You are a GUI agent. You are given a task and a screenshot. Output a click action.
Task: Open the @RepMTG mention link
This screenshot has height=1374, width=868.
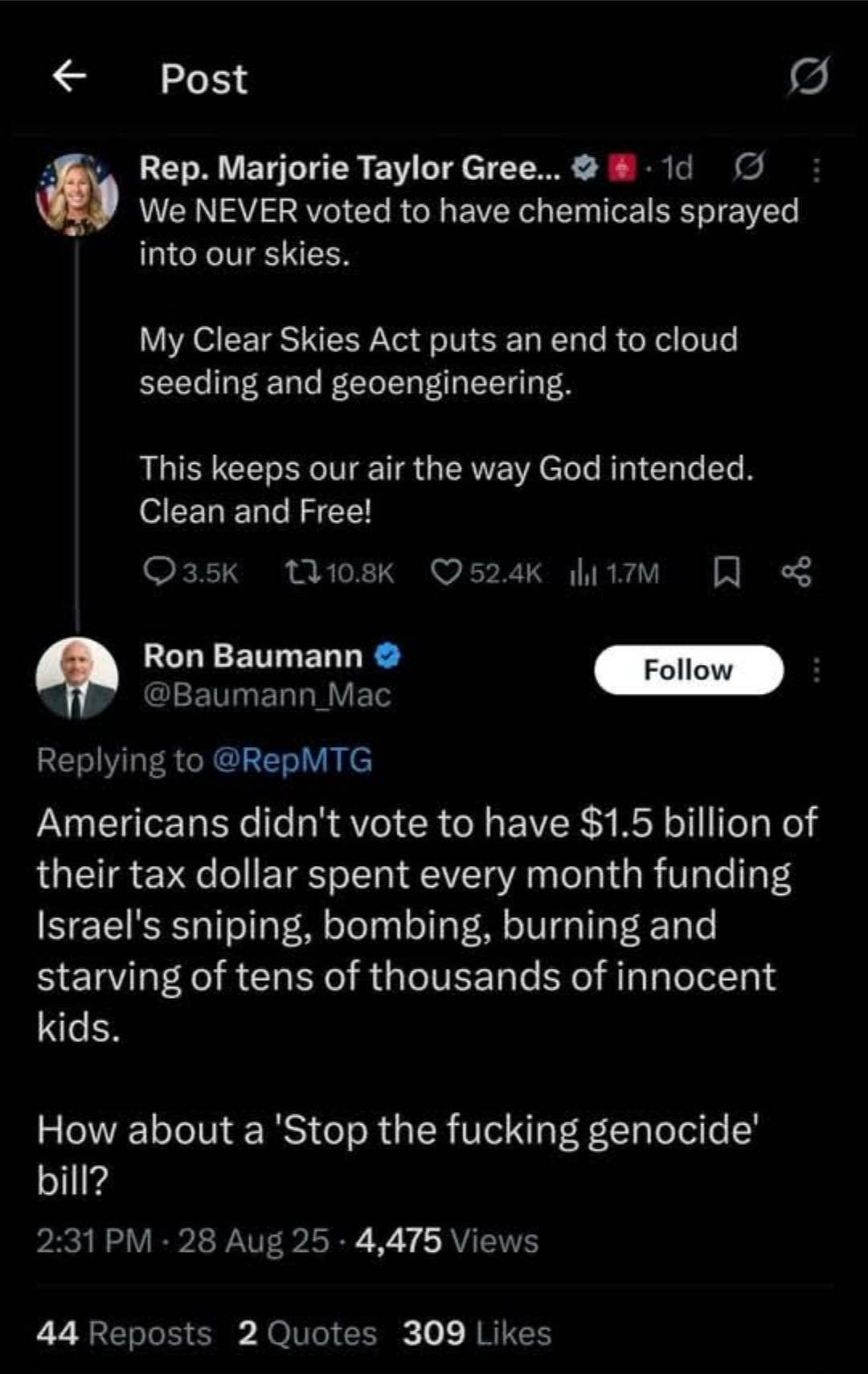293,760
